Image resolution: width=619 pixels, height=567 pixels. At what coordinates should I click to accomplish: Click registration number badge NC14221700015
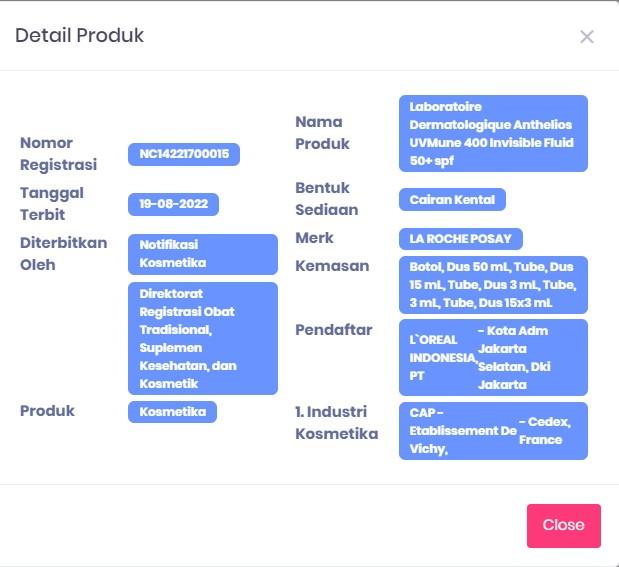pos(184,154)
